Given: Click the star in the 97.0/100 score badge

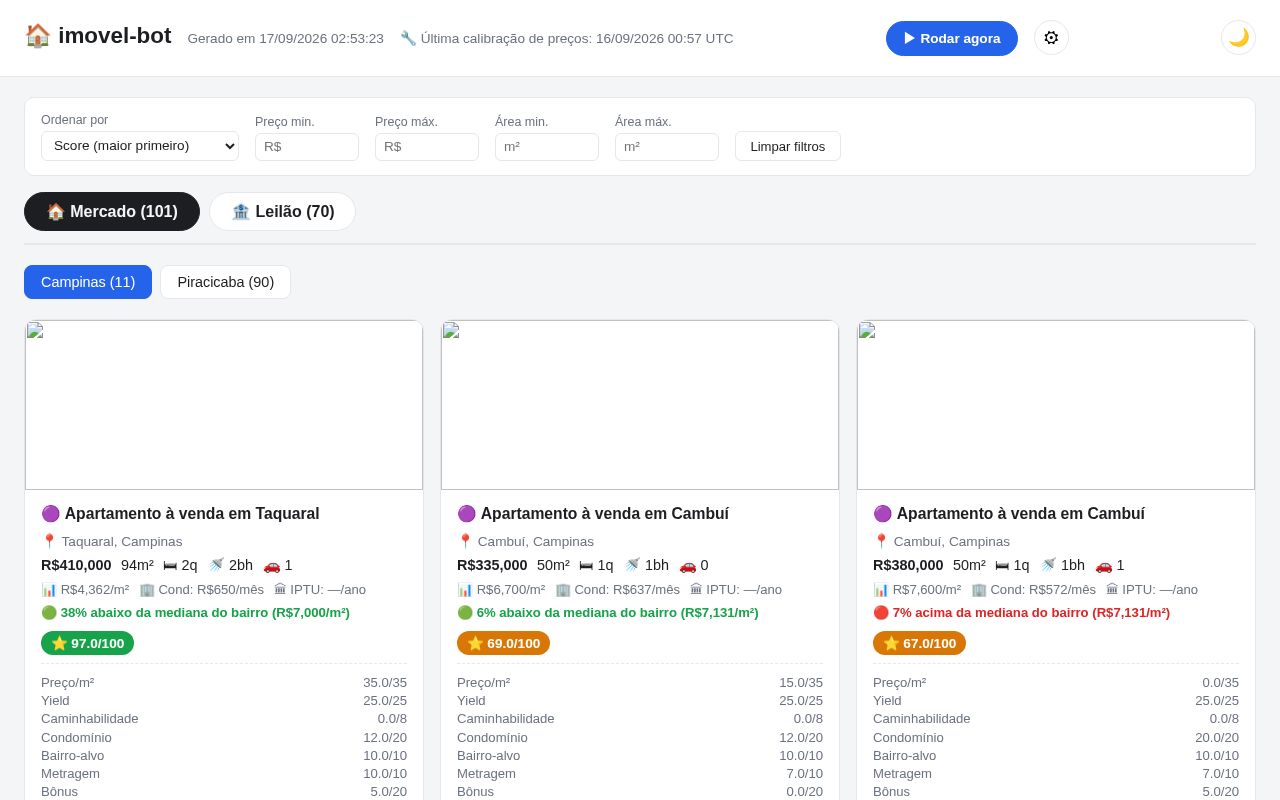Looking at the screenshot, I should pyautogui.click(x=59, y=643).
